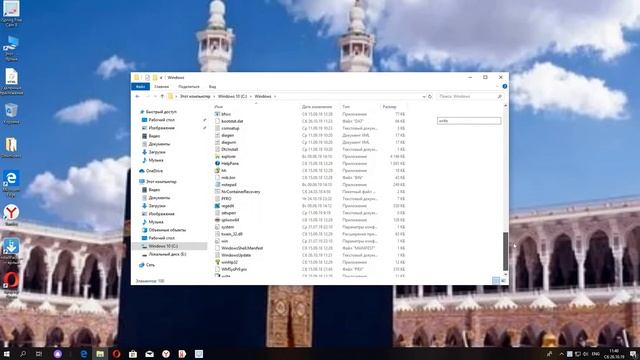
Task: Open taskbar search magnifier
Action: coord(23,354)
